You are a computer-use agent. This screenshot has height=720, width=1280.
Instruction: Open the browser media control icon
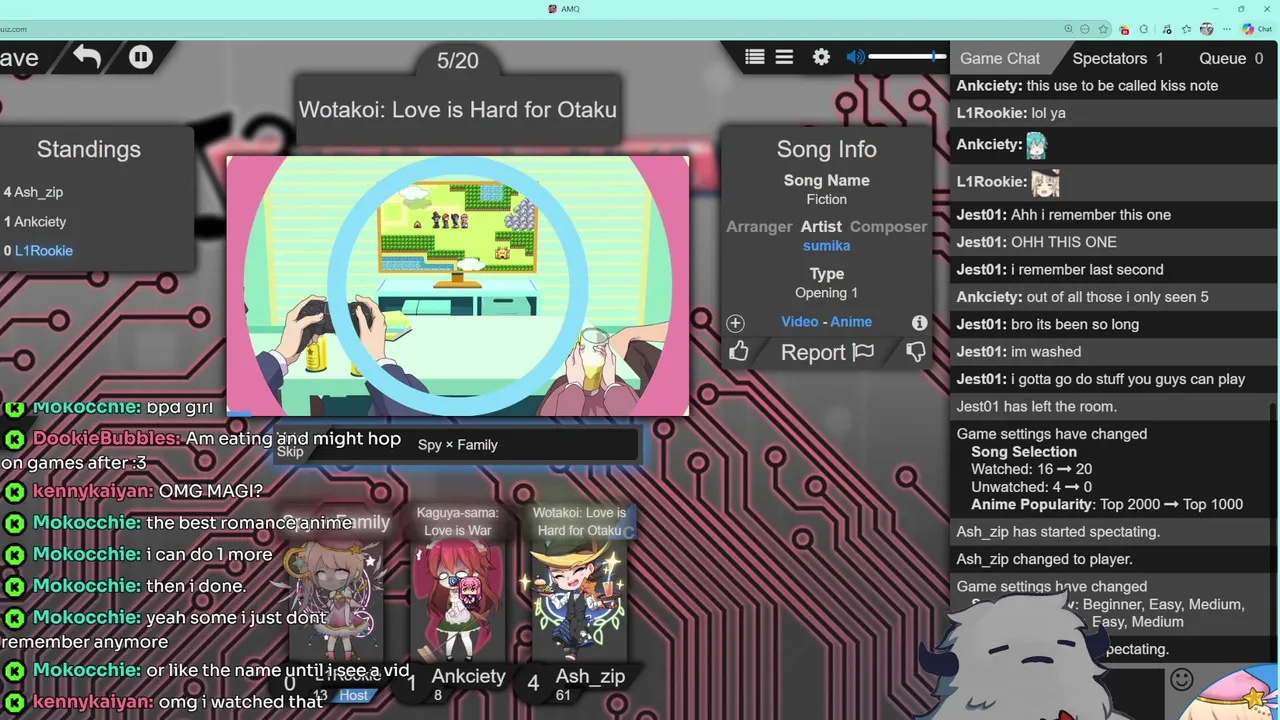click(x=1167, y=29)
